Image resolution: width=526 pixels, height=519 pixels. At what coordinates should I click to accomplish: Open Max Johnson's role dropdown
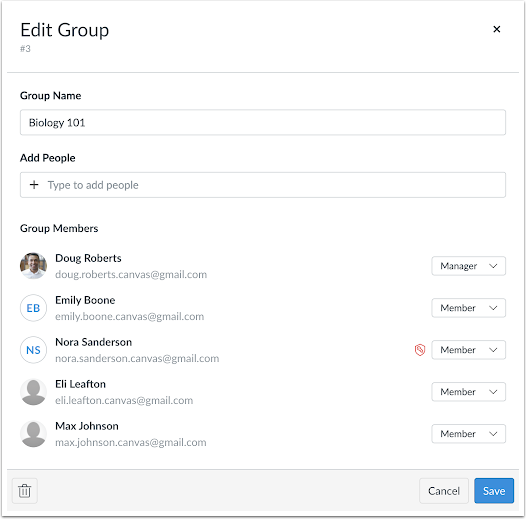tap(468, 434)
